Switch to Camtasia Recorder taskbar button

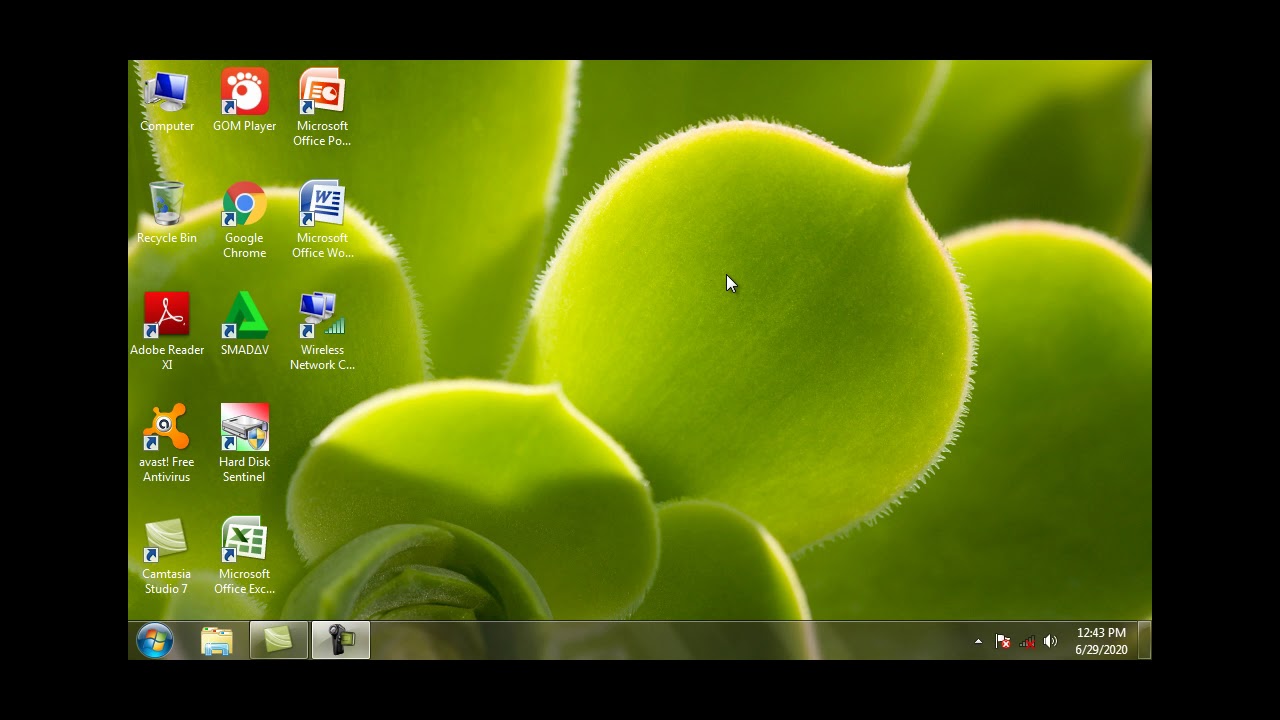coord(341,641)
